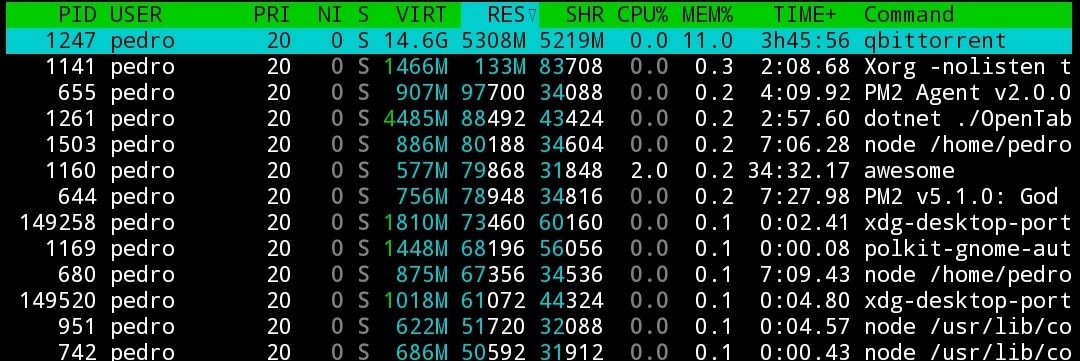Click the 11.0 MEM% value
Image resolution: width=1080 pixels, height=361 pixels.
click(x=707, y=41)
